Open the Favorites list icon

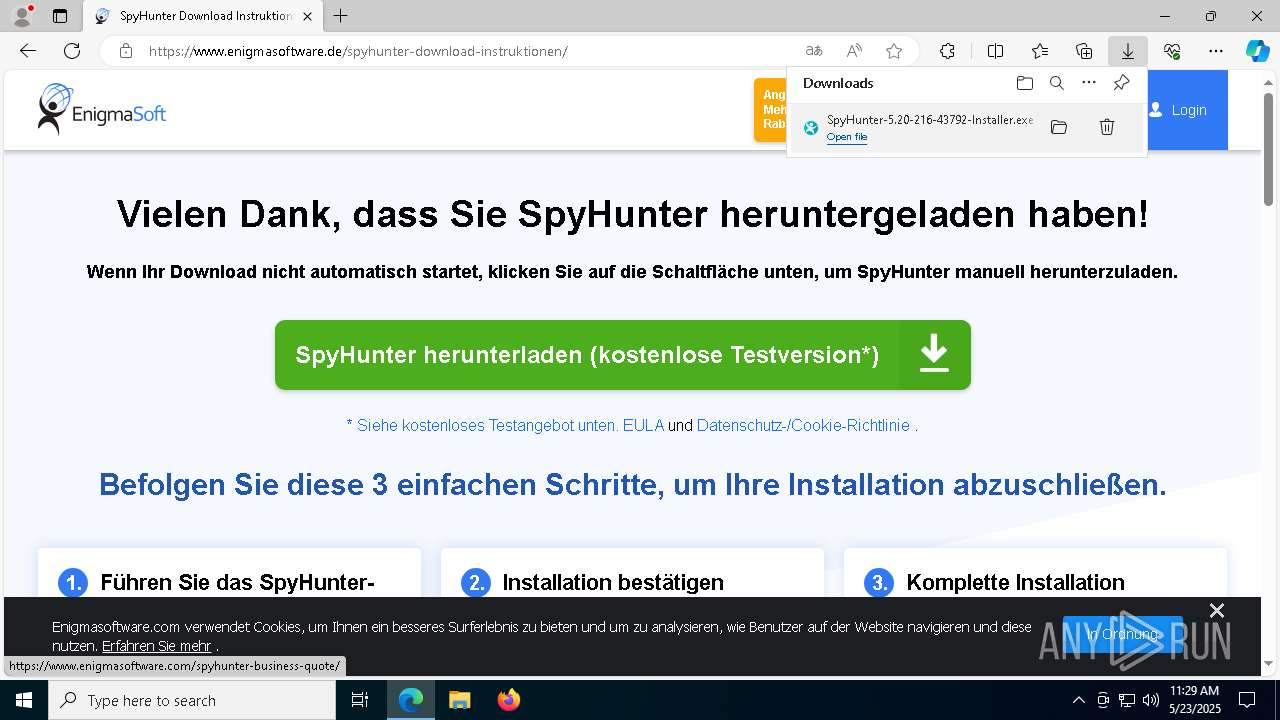tap(1040, 51)
